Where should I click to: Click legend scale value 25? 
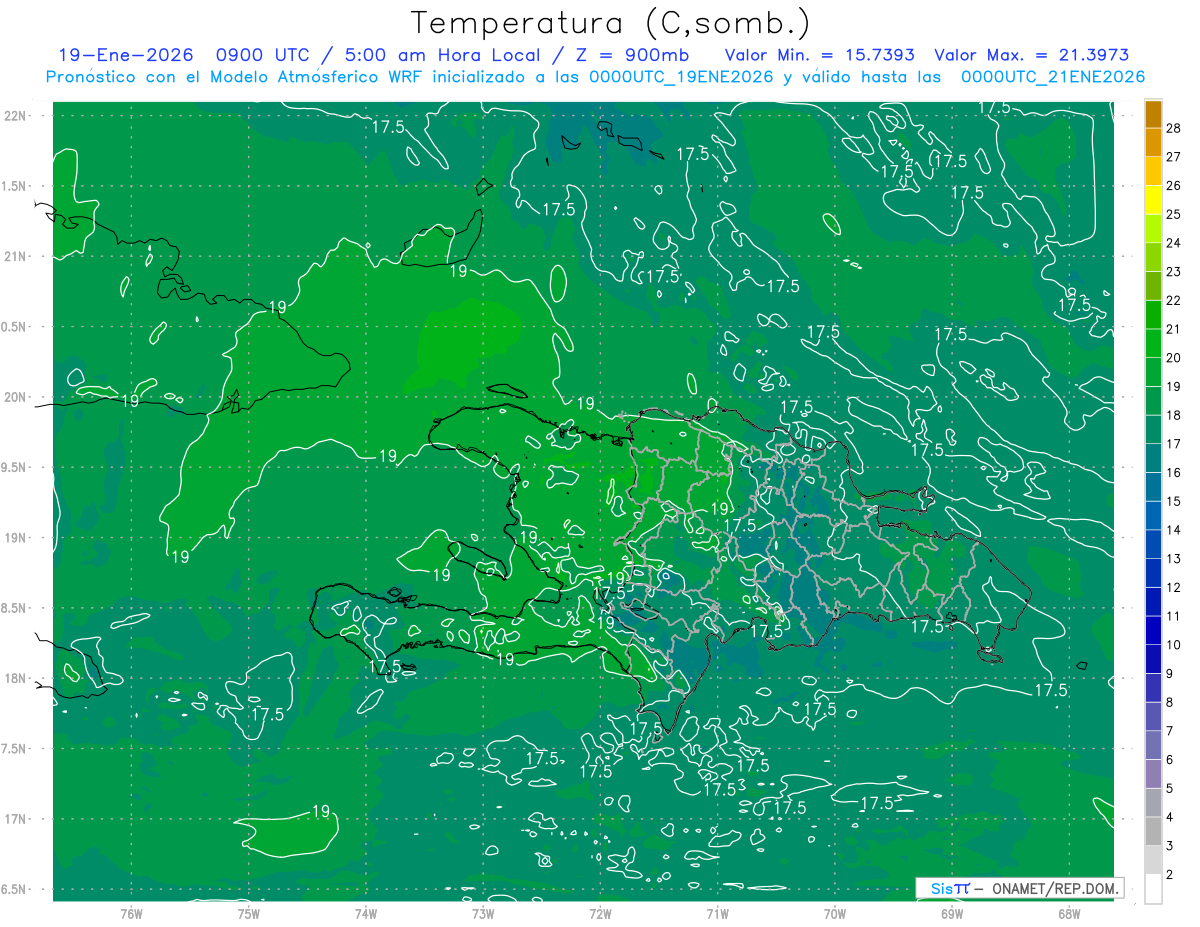(x=1174, y=214)
